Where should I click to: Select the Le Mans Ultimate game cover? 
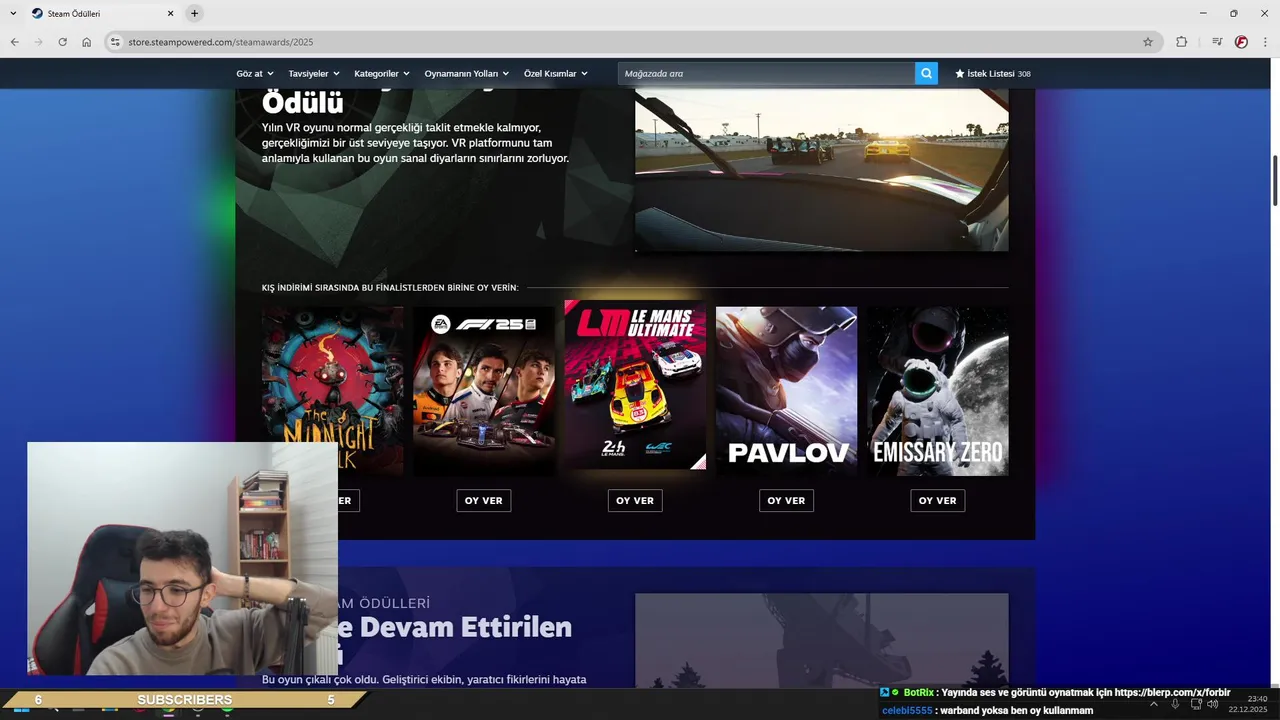point(635,385)
